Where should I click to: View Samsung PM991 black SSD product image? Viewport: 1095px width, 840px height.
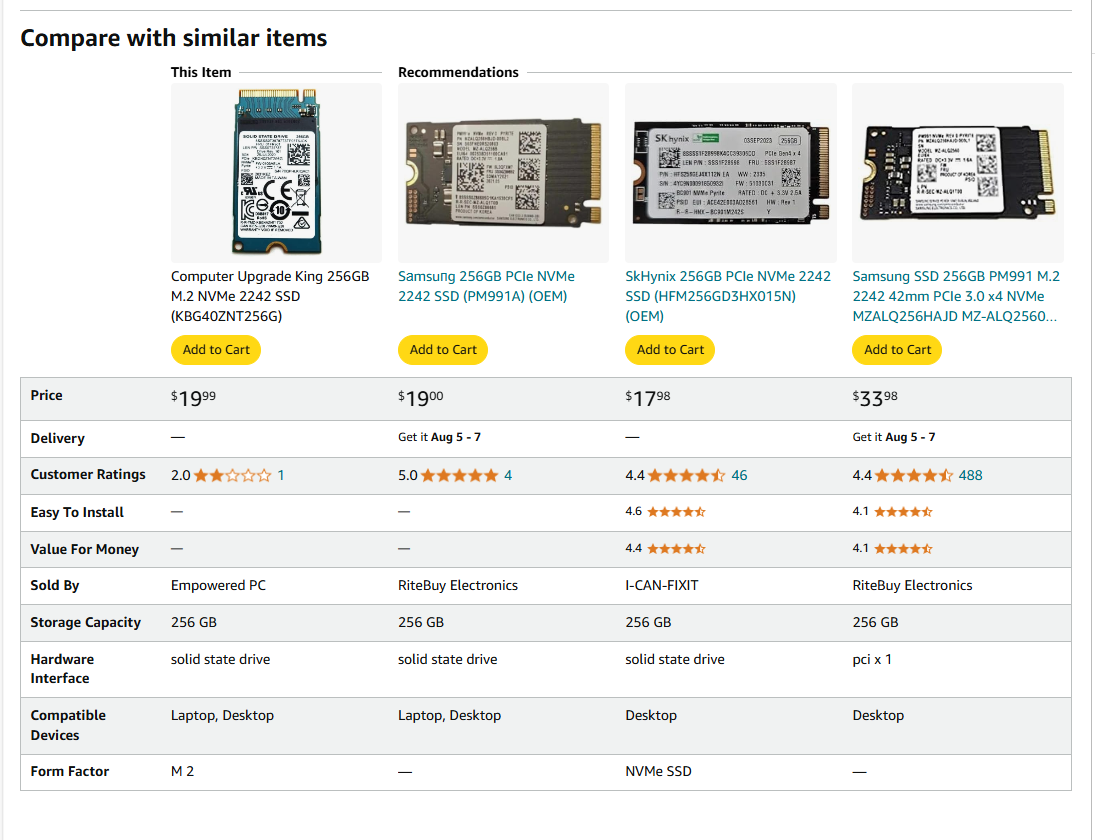point(958,172)
